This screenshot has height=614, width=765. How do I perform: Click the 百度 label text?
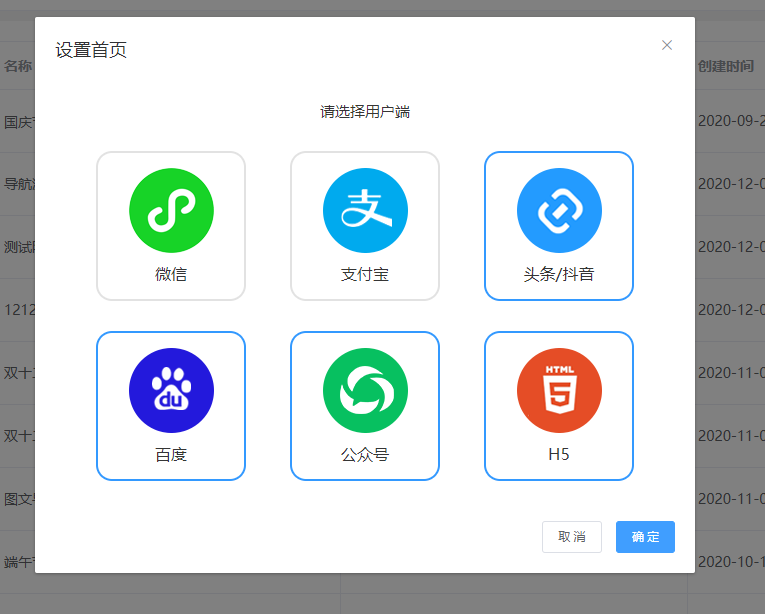pos(171,454)
